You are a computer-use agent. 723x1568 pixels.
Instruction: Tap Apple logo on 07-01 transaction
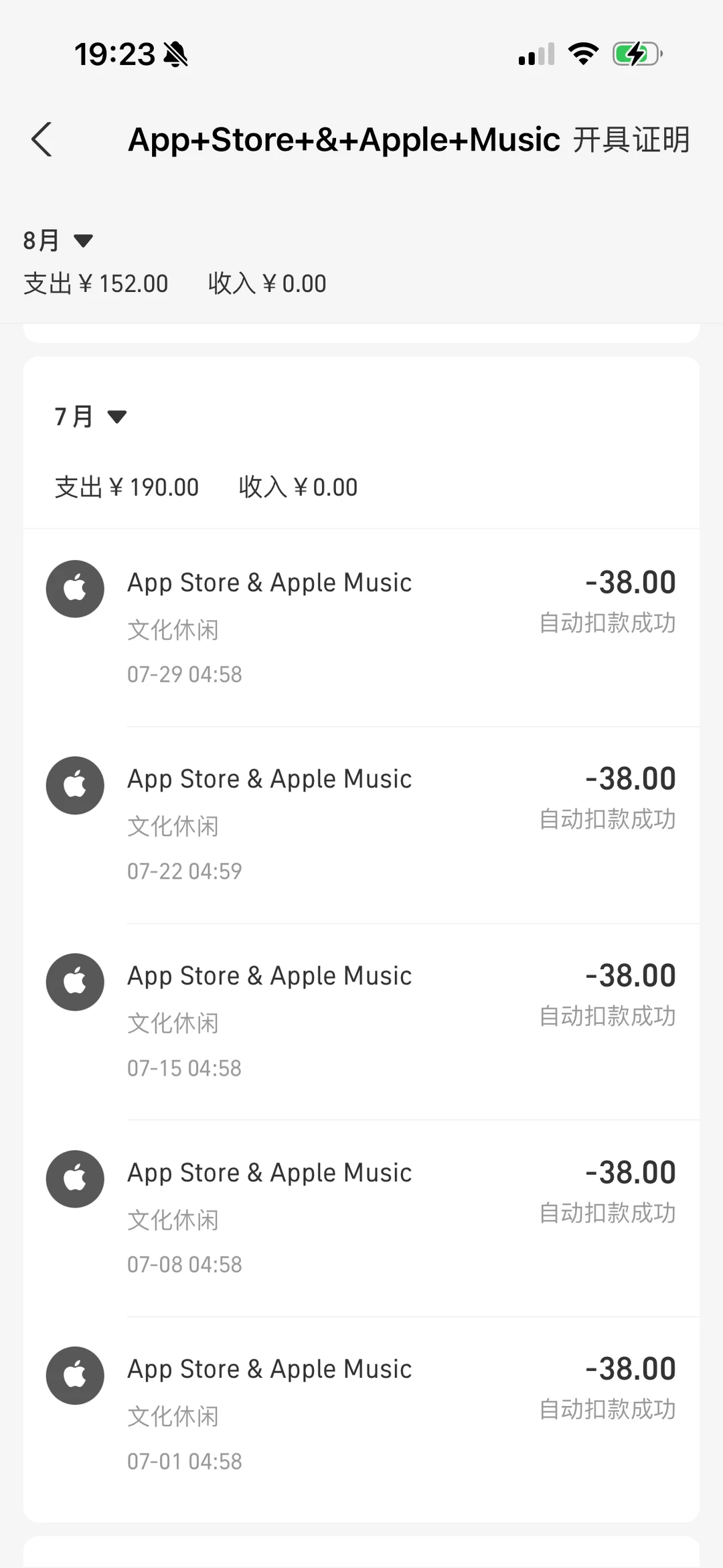[75, 1375]
